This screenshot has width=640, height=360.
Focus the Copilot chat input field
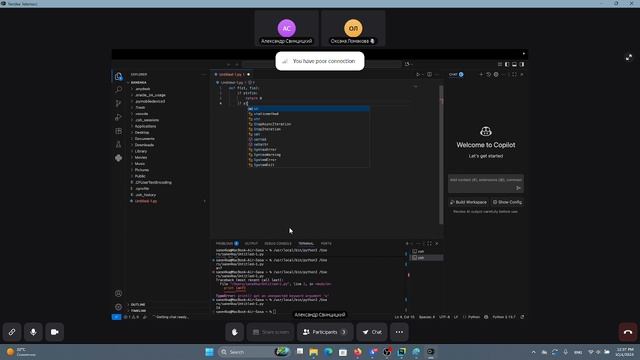pyautogui.click(x=486, y=180)
